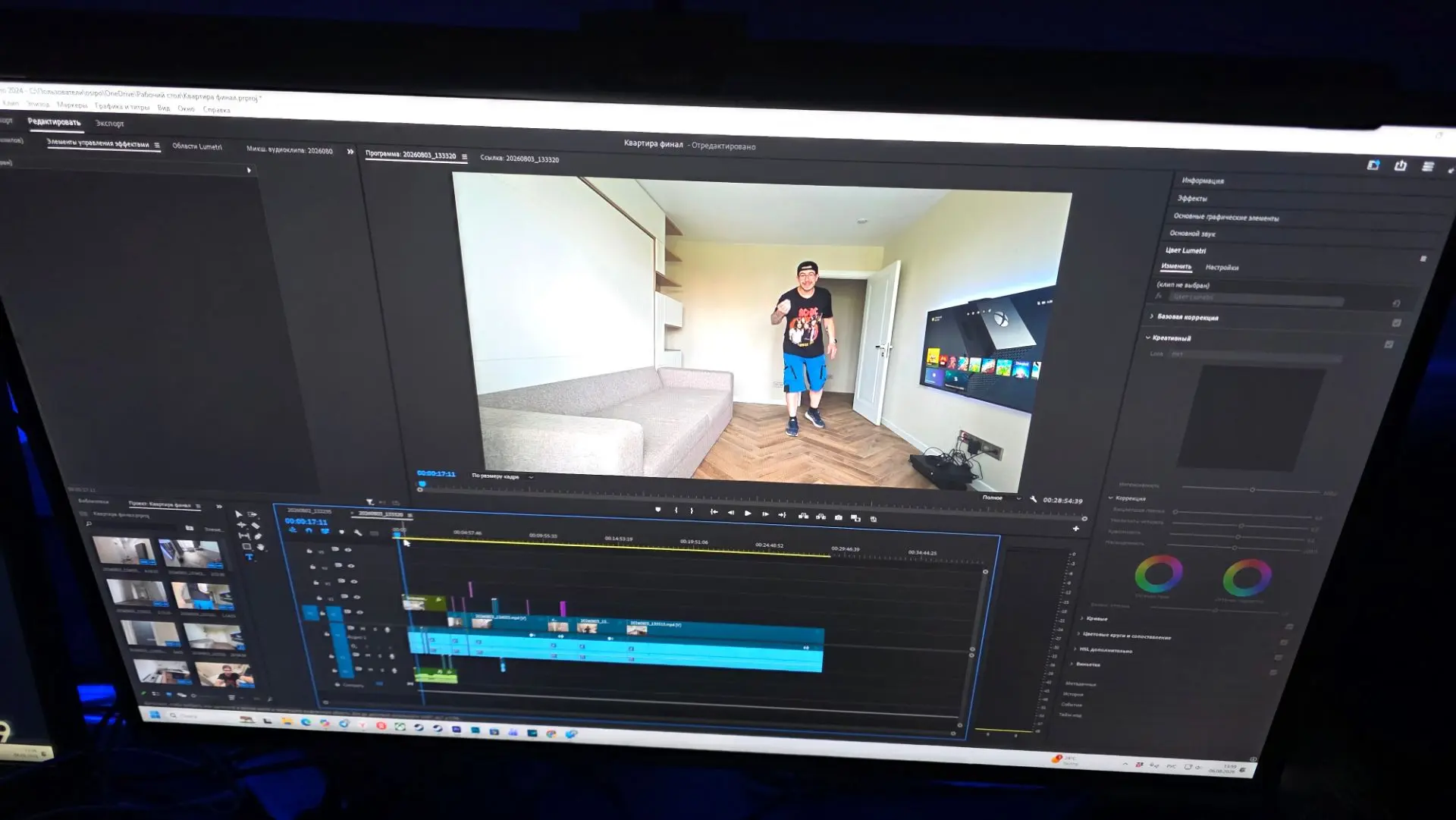The height and width of the screenshot is (820, 1456).
Task: Open program monitor settings wrench
Action: click(x=1033, y=499)
